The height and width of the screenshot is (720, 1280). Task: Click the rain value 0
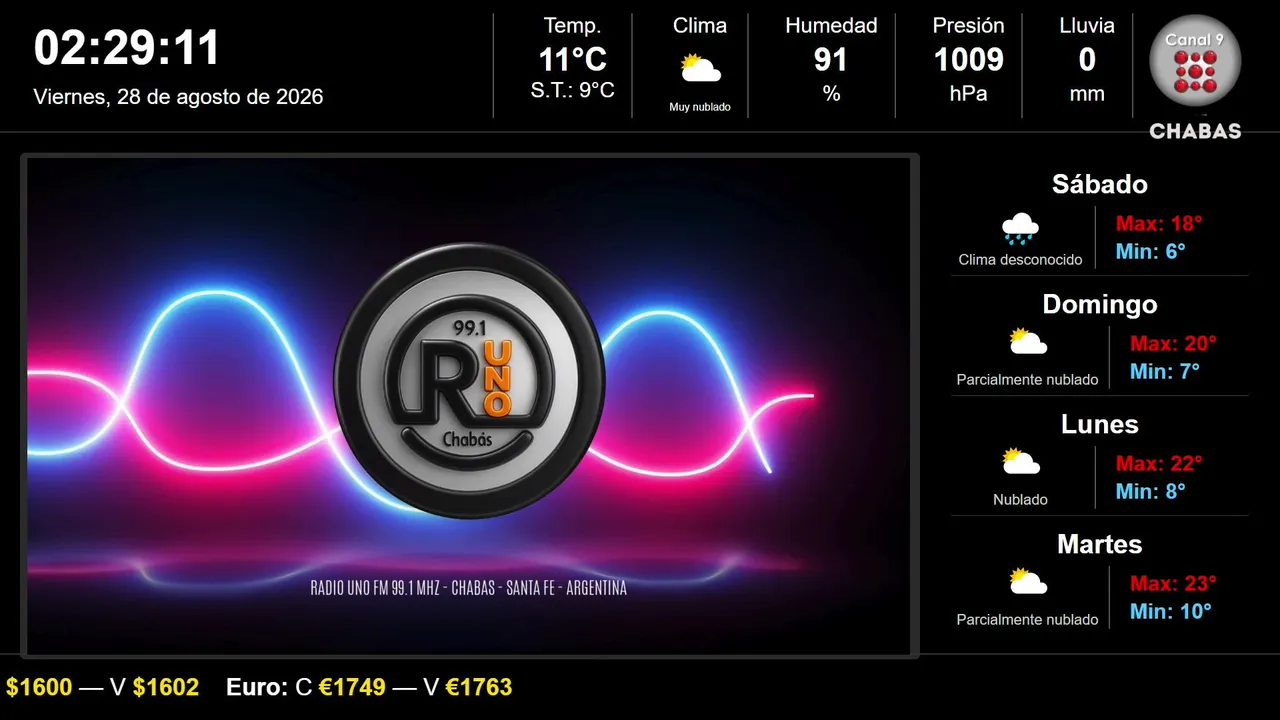pos(1087,60)
